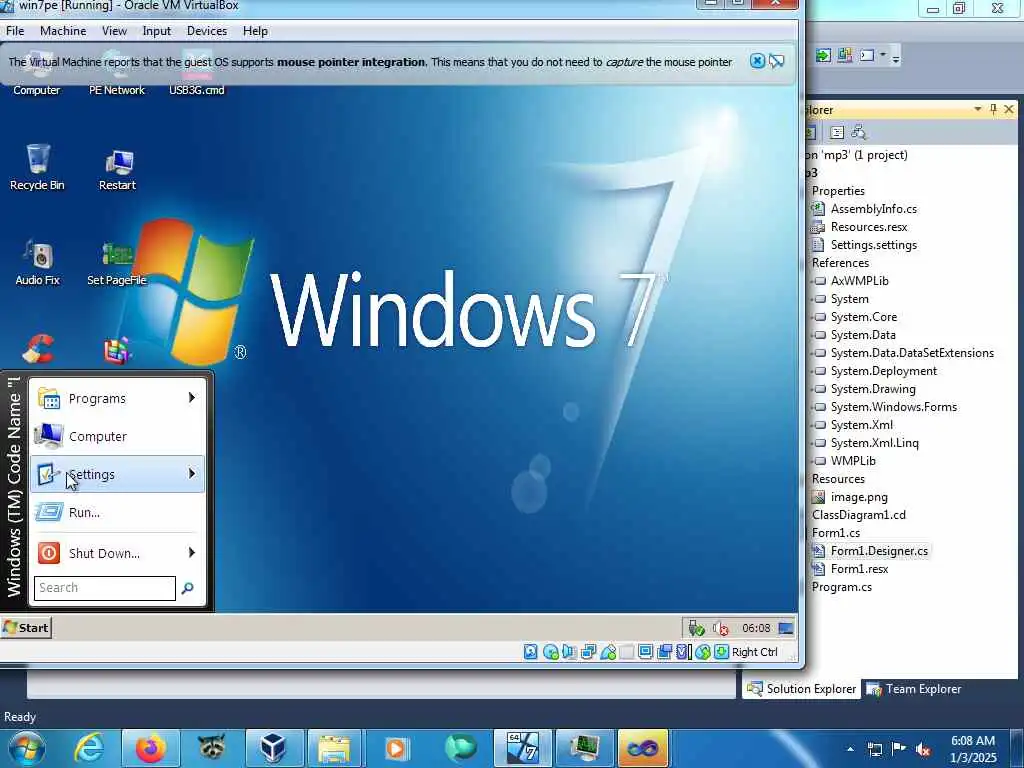Click the green arrow Visual Studio toolbar icon
This screenshot has height=768, width=1024.
pos(823,56)
